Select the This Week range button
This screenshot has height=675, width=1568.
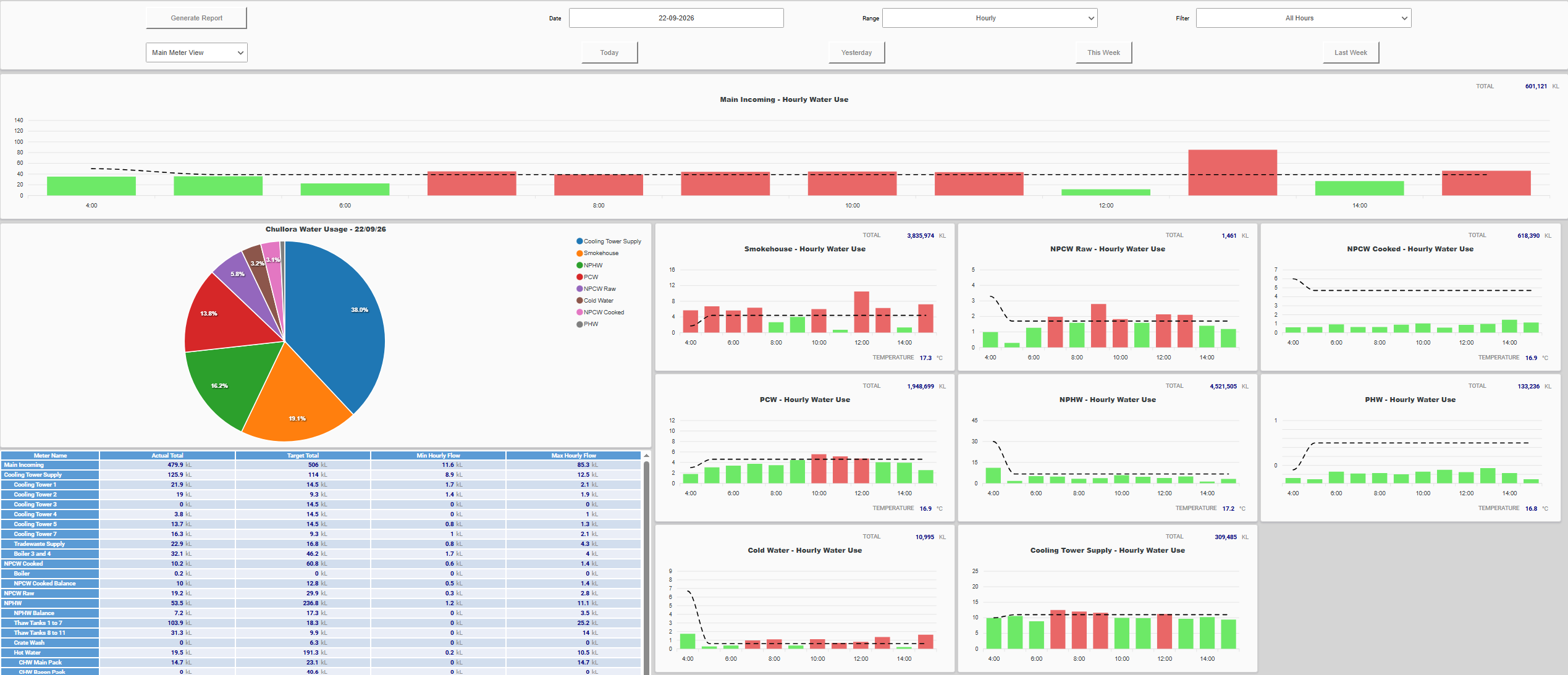coord(1103,52)
